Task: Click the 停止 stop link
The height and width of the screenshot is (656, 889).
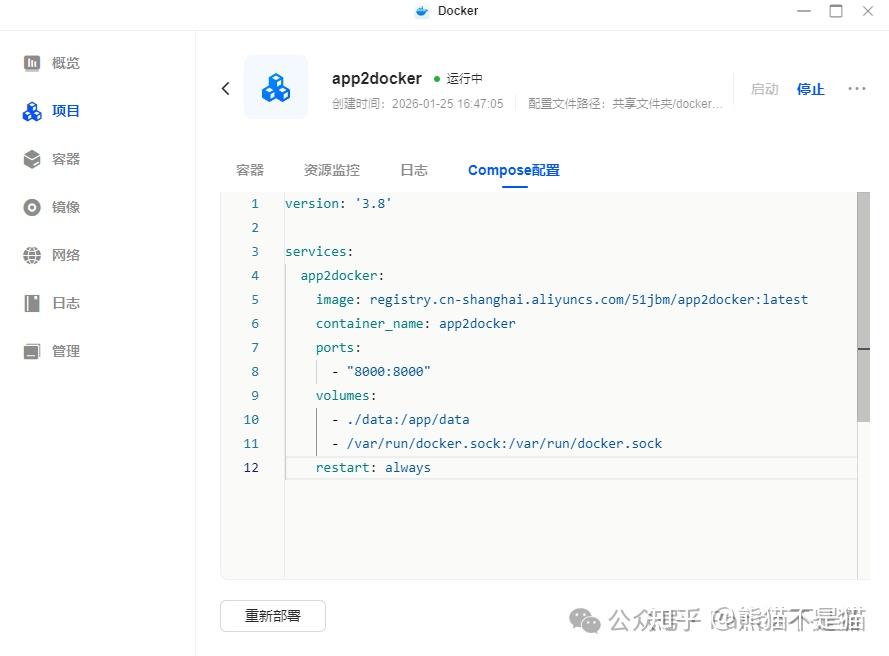Action: pos(810,89)
